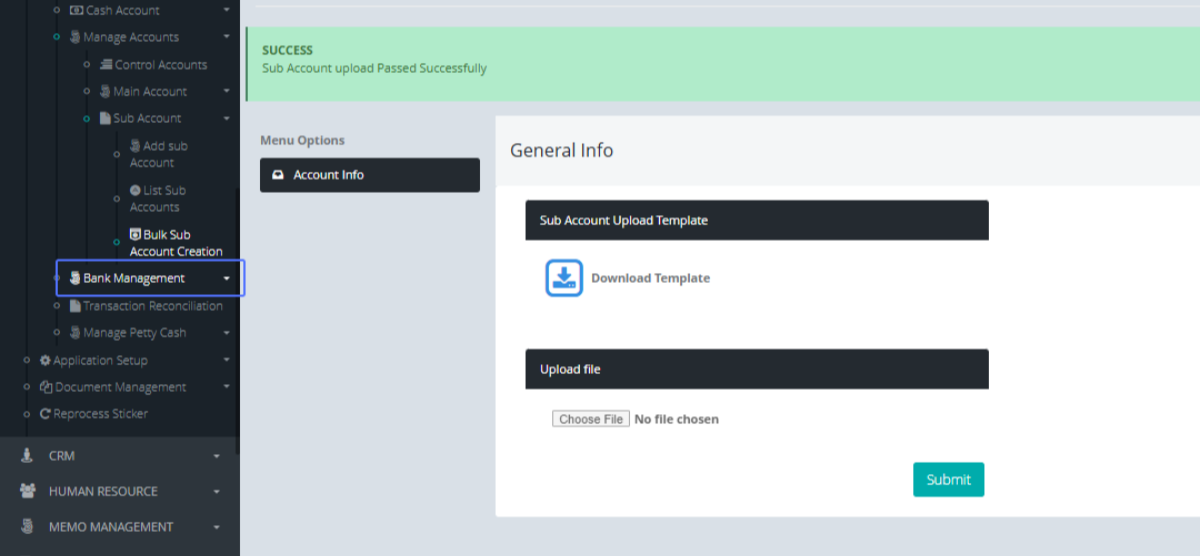Collapse the Sub Account tree arrow
Screen dimensions: 1200x556
tap(227, 119)
